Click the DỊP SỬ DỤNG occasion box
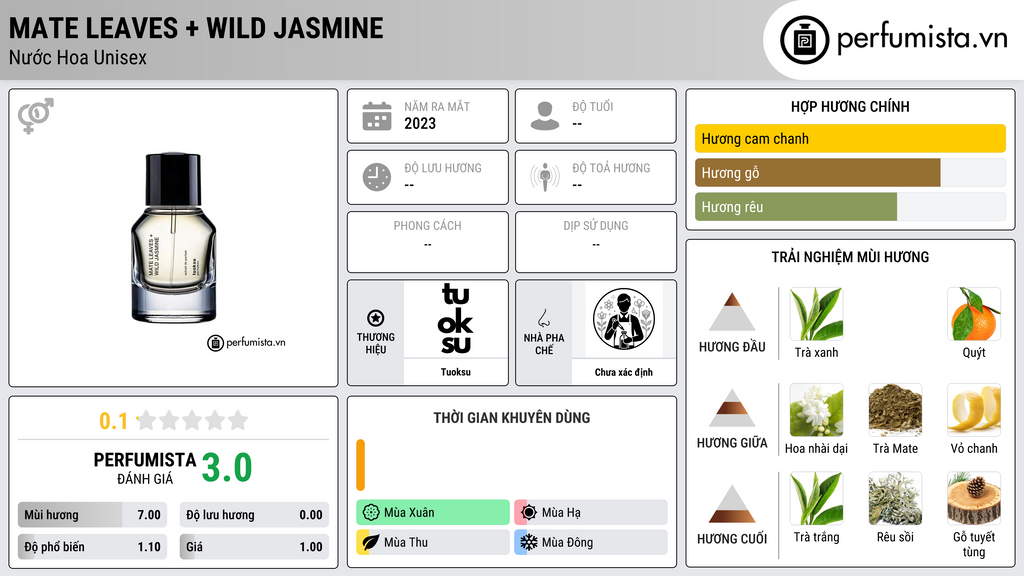This screenshot has width=1024, height=576. click(x=596, y=242)
